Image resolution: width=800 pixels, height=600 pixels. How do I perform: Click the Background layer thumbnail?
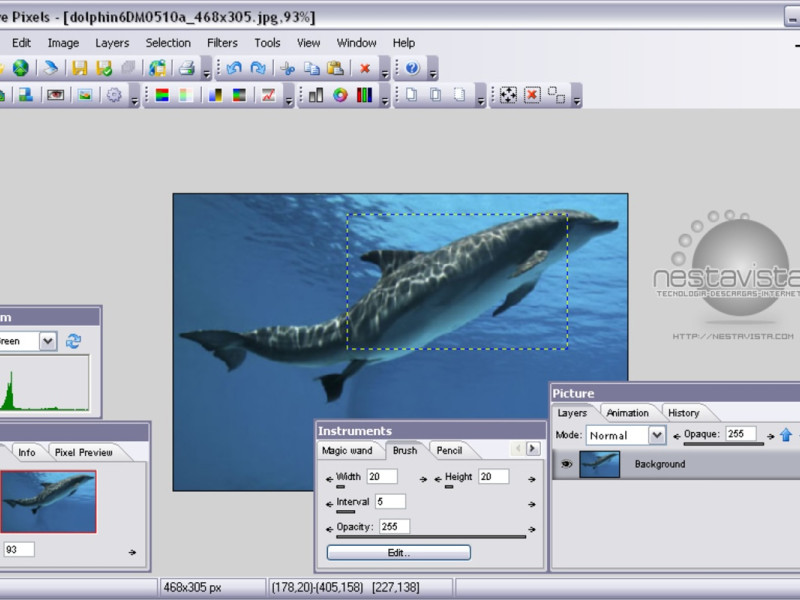click(599, 464)
